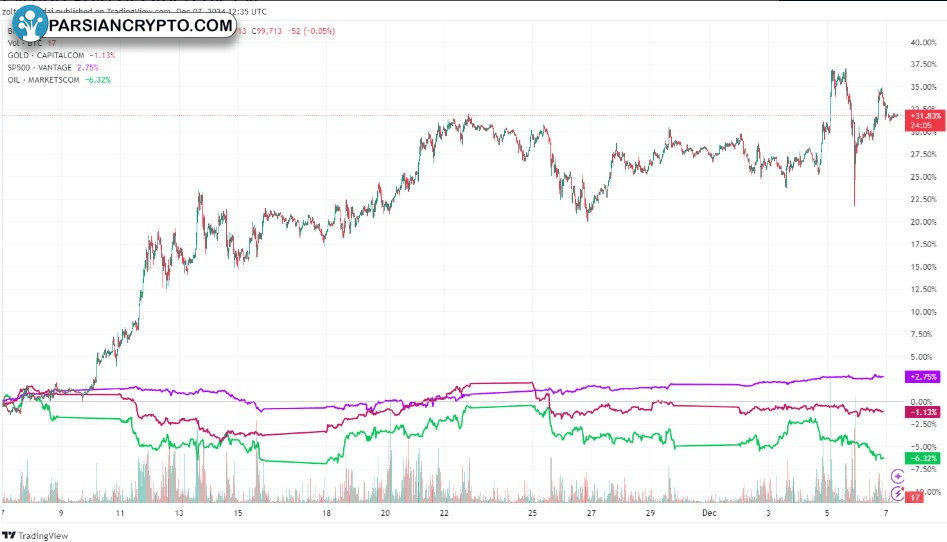
Task: Click date 5 on time axis
Action: (x=827, y=513)
